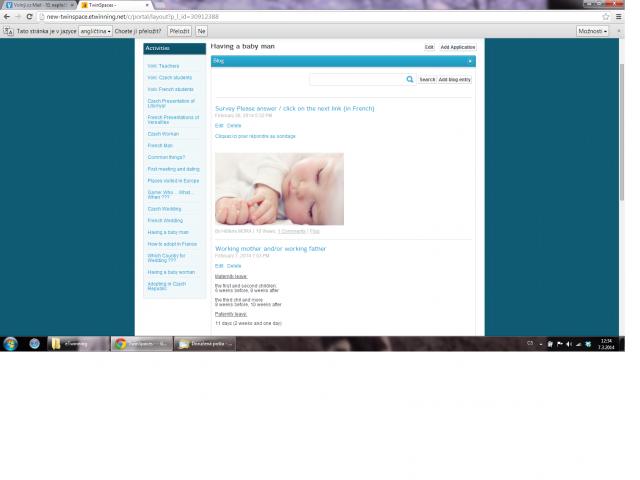Image resolution: width=640 pixels, height=480 pixels.
Task: Click the Action Center flag tray icon
Action: tap(560, 344)
